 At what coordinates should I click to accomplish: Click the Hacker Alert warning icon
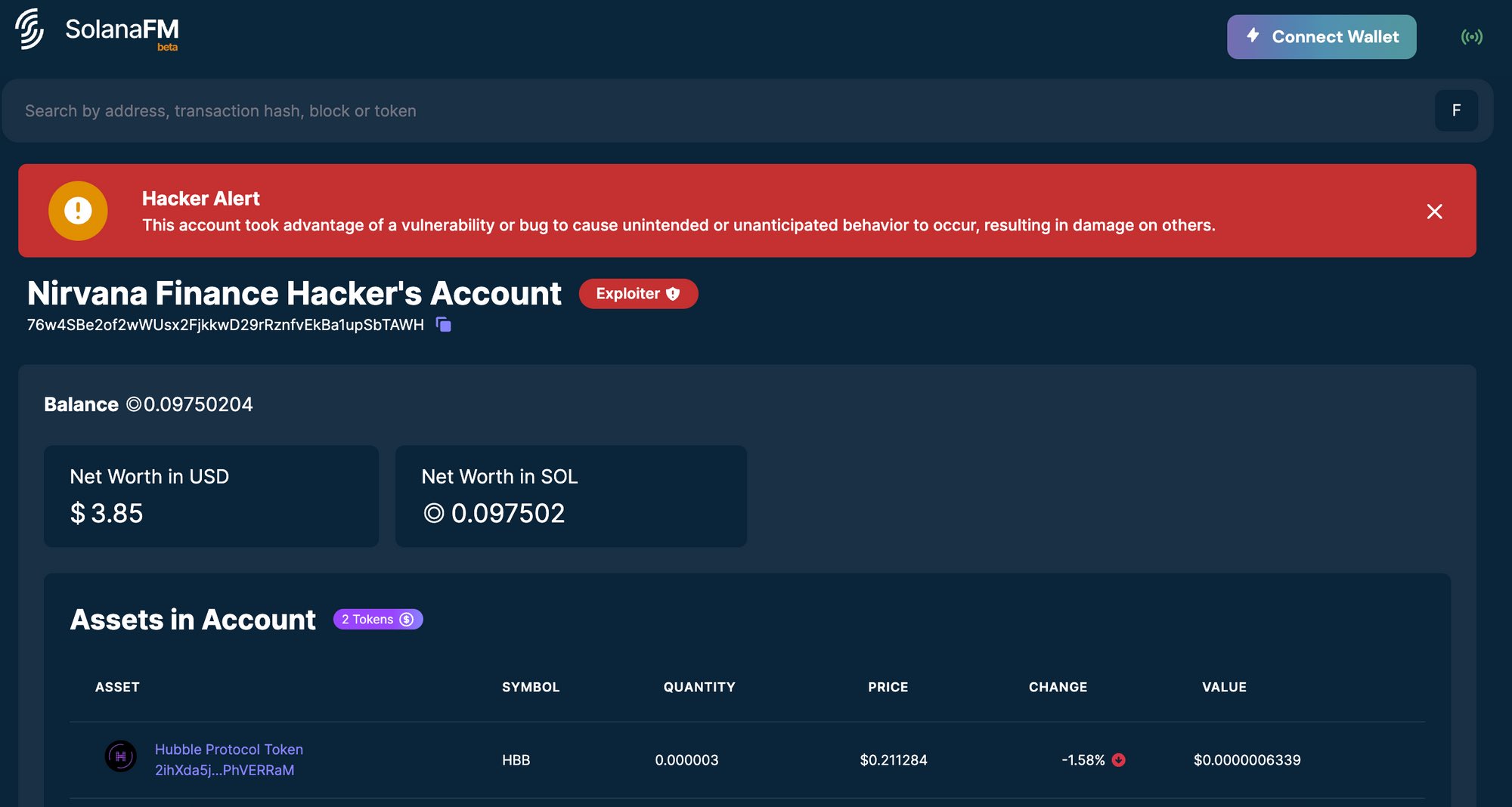coord(78,211)
